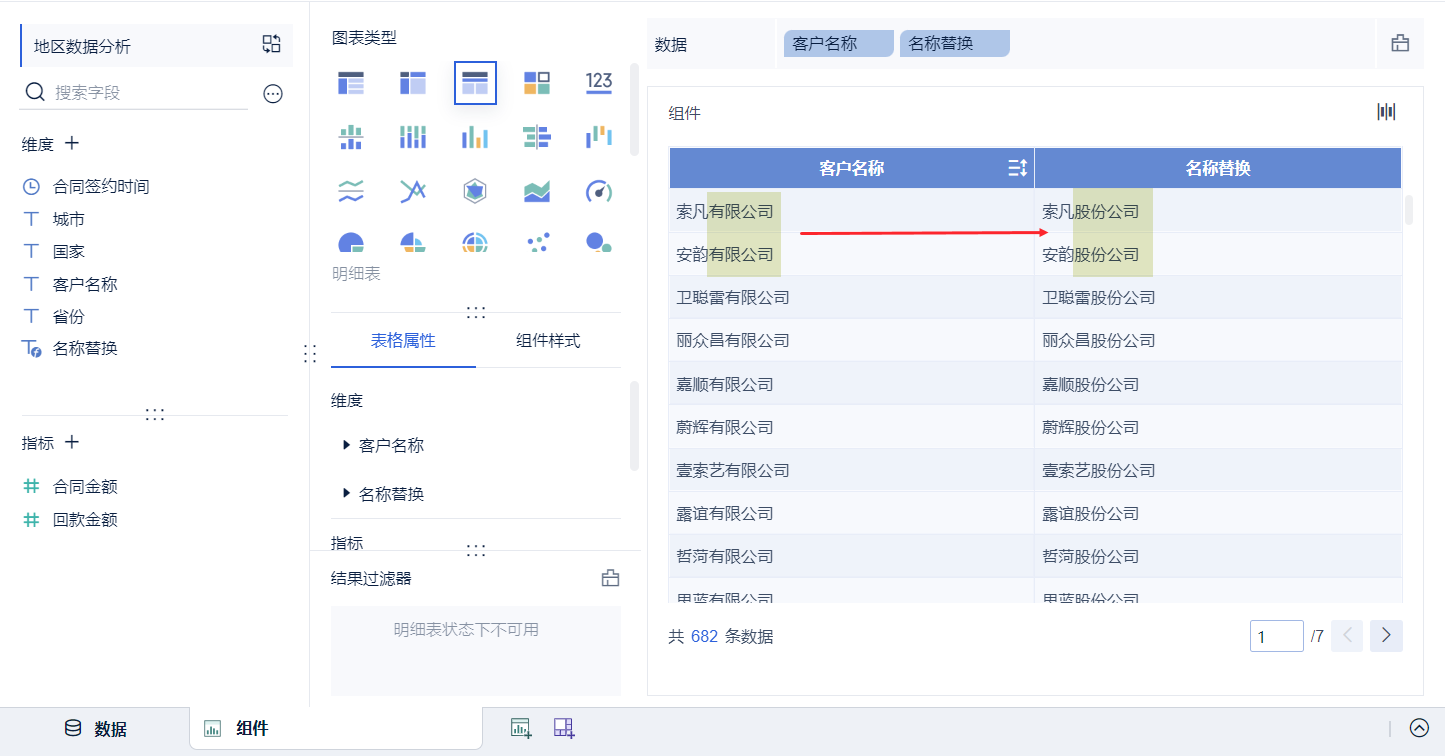Screen dimensions: 1445x756
Task: Click the 蔚辉股份公司 cell
Action: click(x=1218, y=427)
